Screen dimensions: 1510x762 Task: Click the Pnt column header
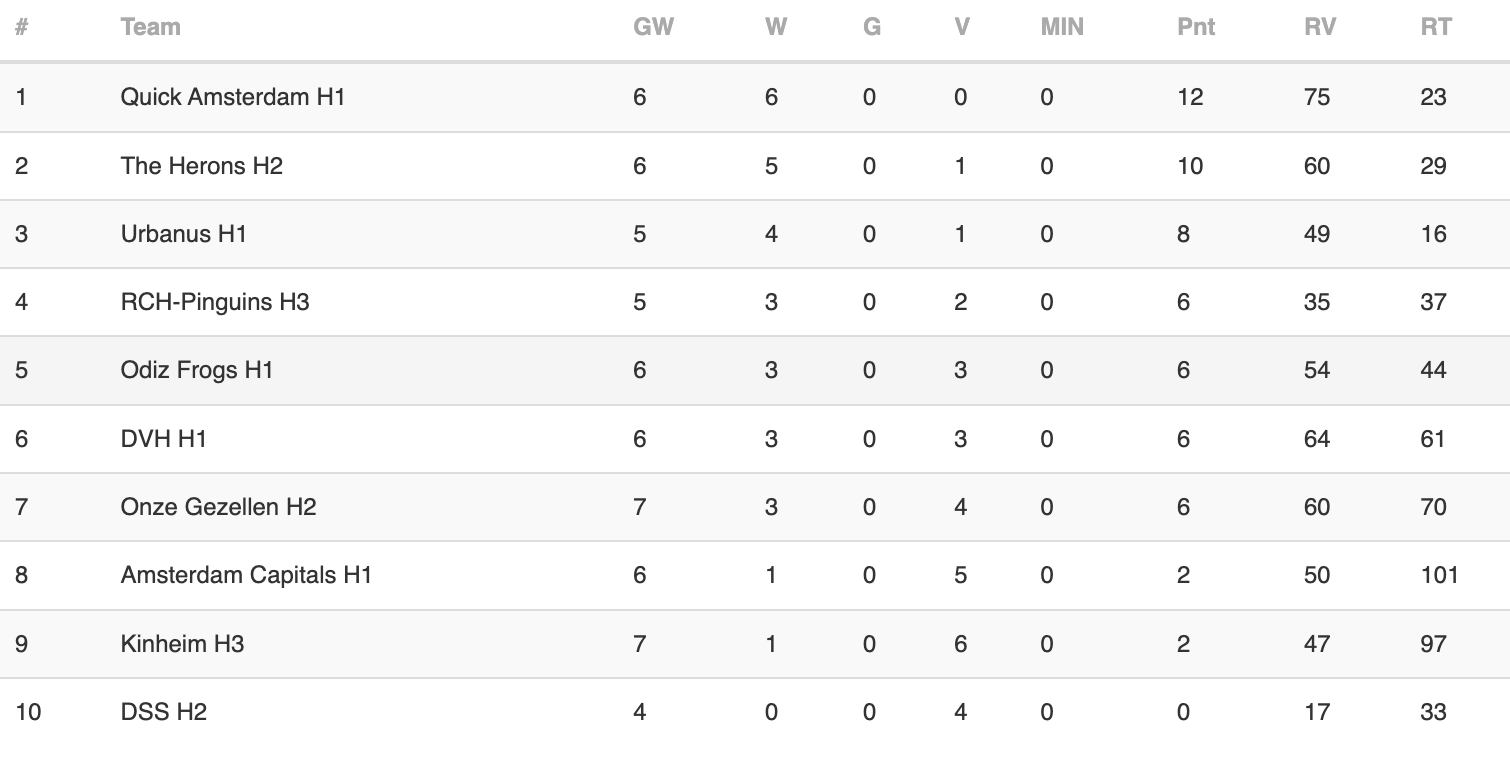pyautogui.click(x=1196, y=27)
